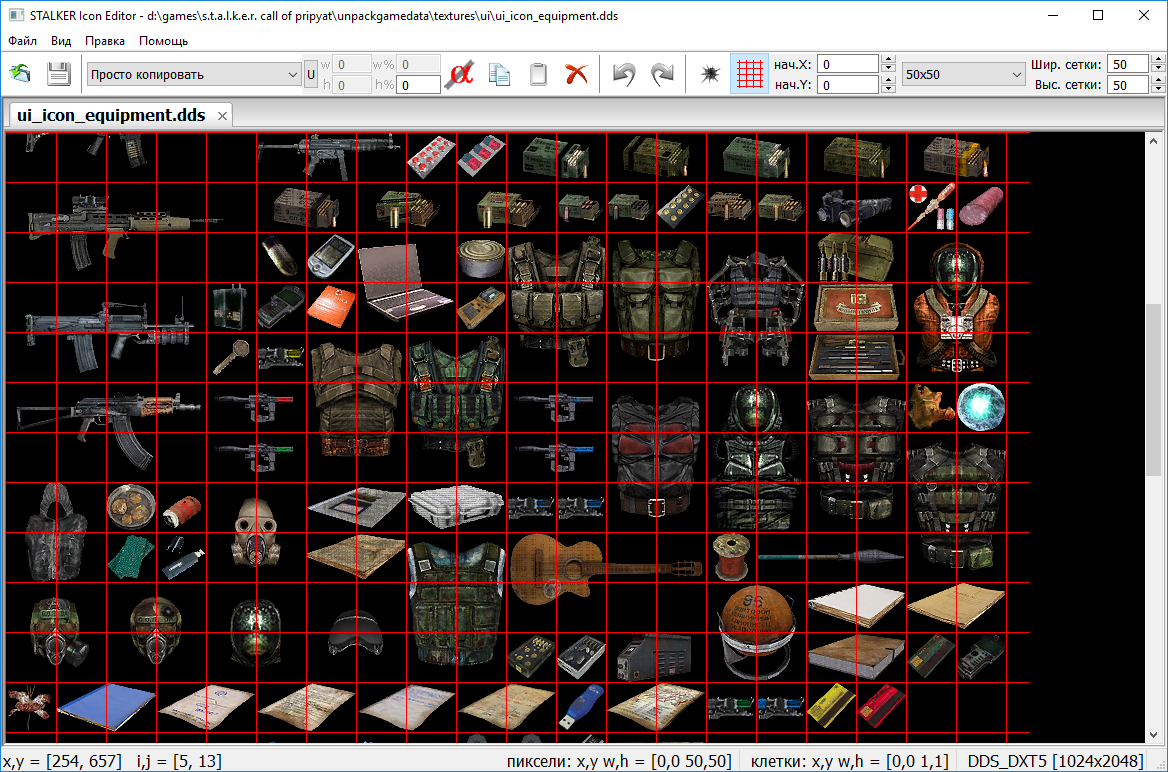Open the Правка menu
Image resolution: width=1168 pixels, height=772 pixels.
pyautogui.click(x=105, y=41)
